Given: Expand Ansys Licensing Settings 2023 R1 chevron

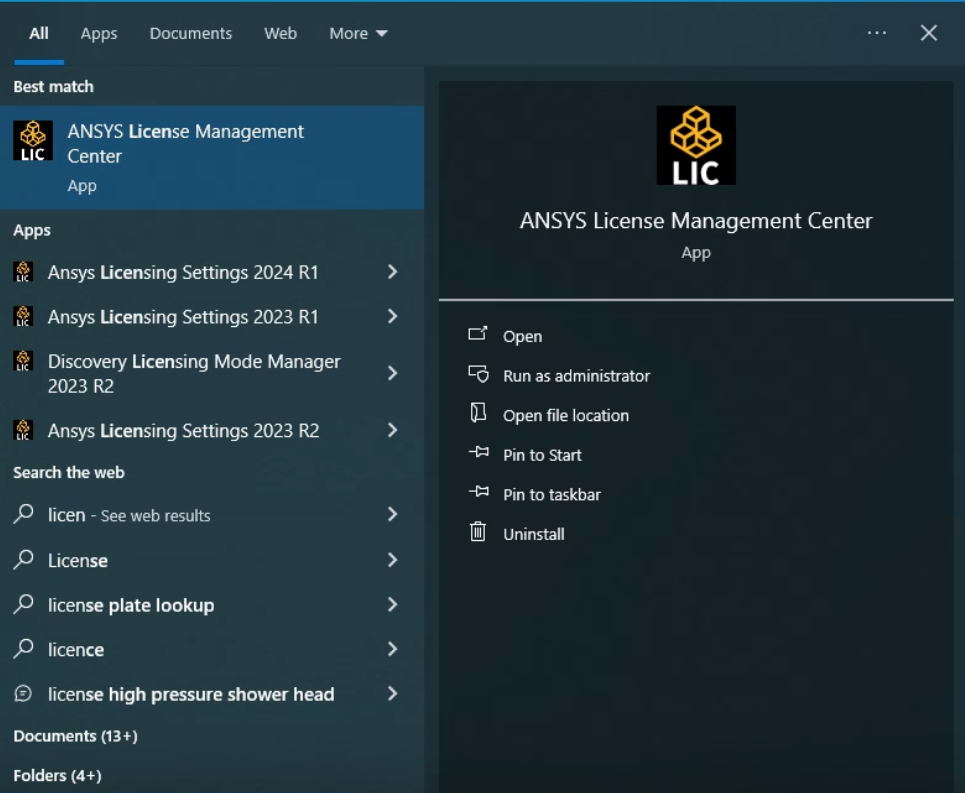Looking at the screenshot, I should 392,316.
